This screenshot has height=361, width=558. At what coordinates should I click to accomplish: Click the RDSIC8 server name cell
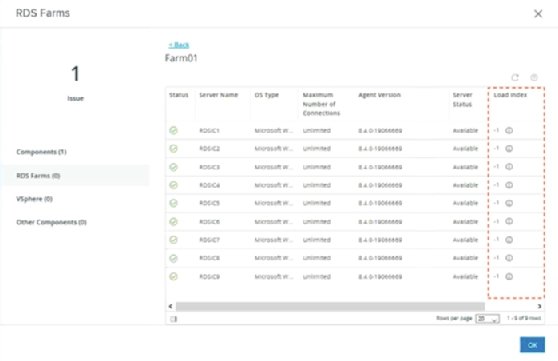pyautogui.click(x=209, y=258)
